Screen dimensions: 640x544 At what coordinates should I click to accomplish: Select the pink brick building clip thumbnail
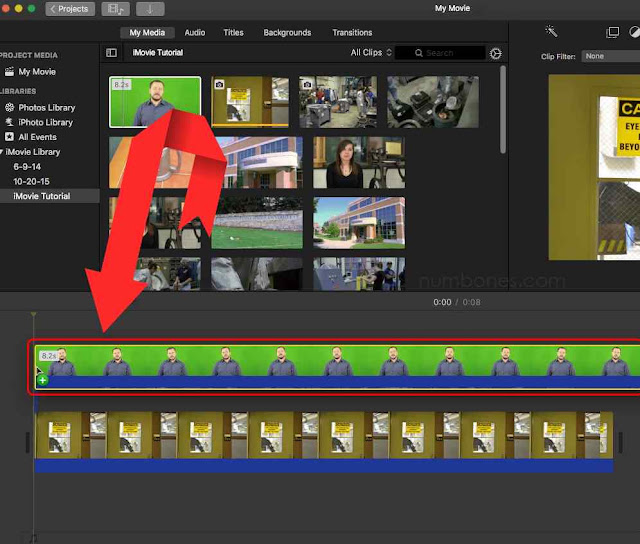[261, 162]
